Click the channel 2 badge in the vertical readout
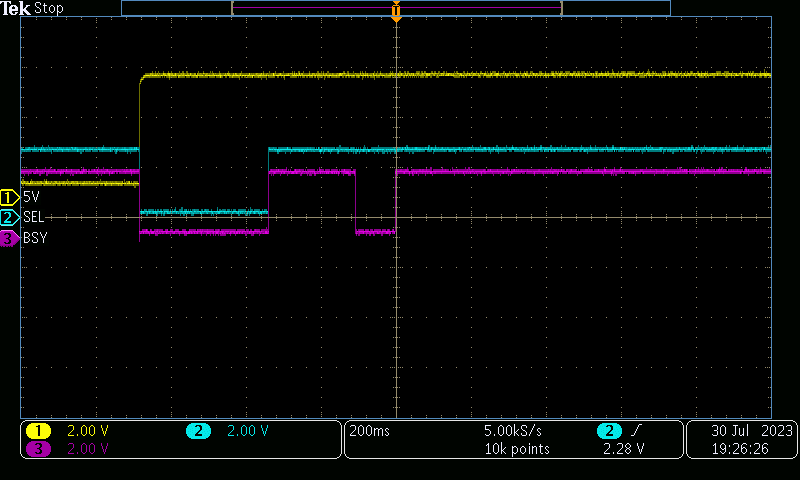 pos(198,431)
